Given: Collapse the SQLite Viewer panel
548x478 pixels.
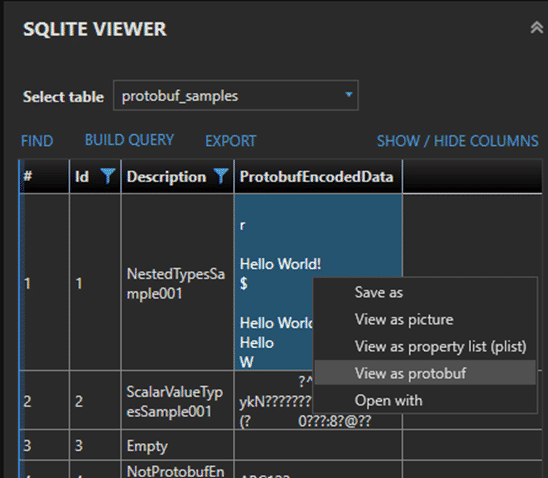Looking at the screenshot, I should [536, 28].
